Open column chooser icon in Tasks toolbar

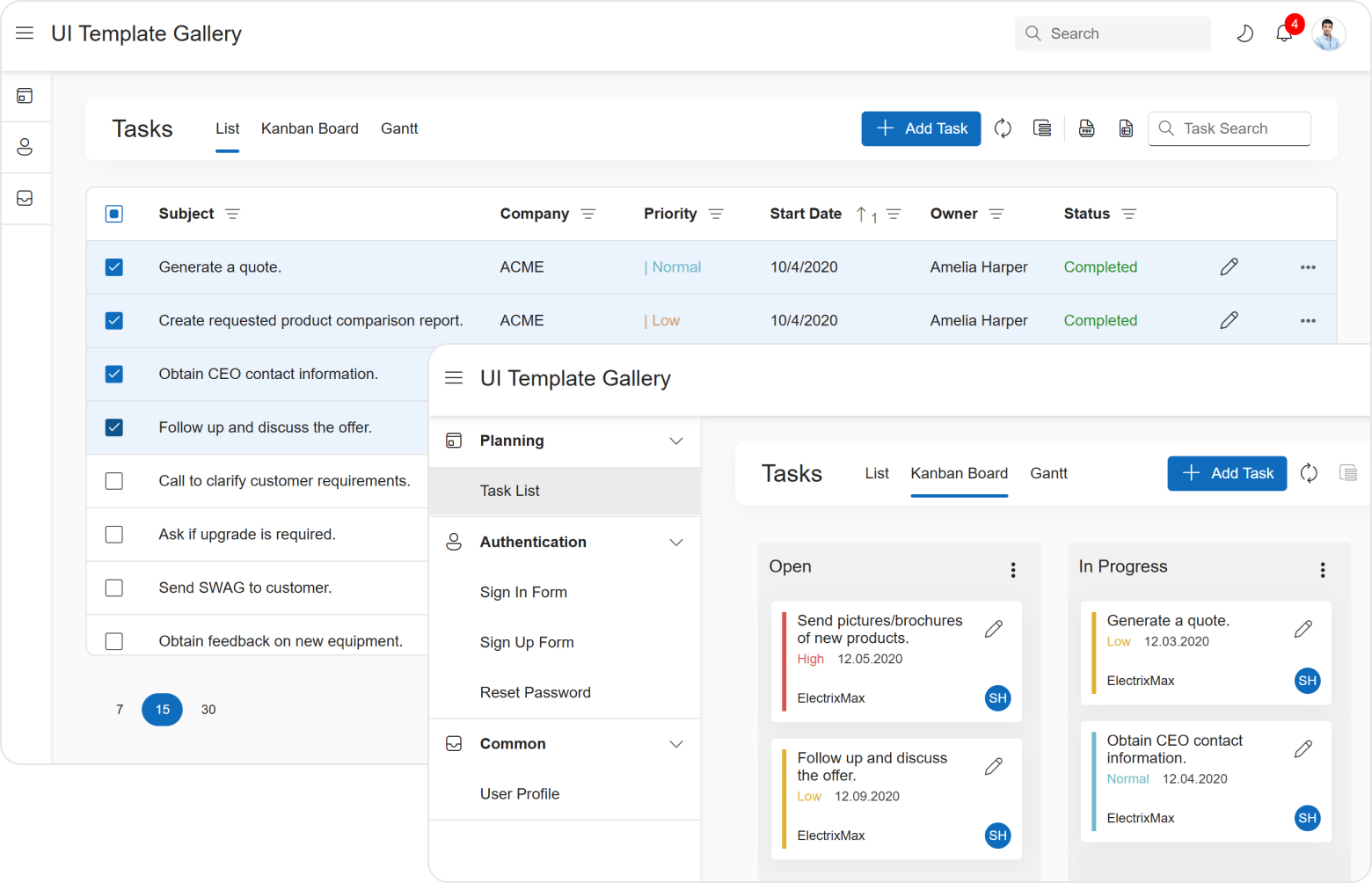[1042, 128]
